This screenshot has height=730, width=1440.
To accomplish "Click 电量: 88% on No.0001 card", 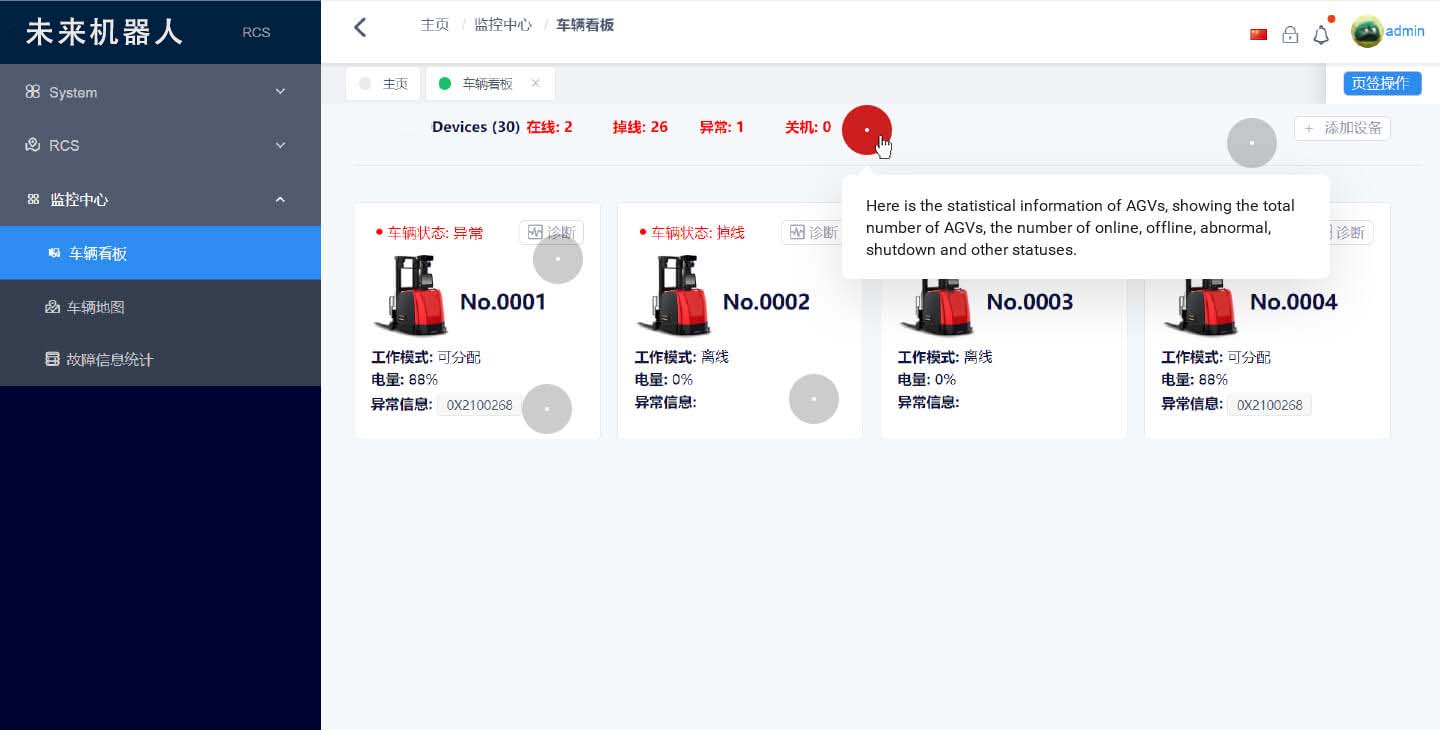I will 404,380.
